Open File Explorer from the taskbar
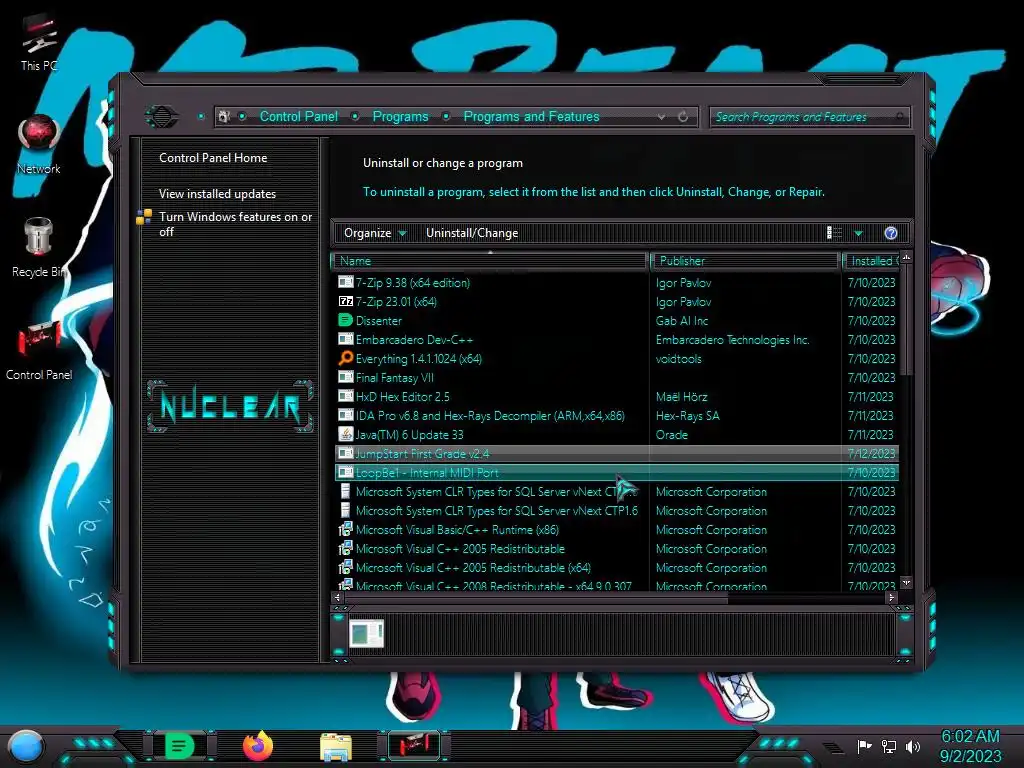 tap(336, 746)
